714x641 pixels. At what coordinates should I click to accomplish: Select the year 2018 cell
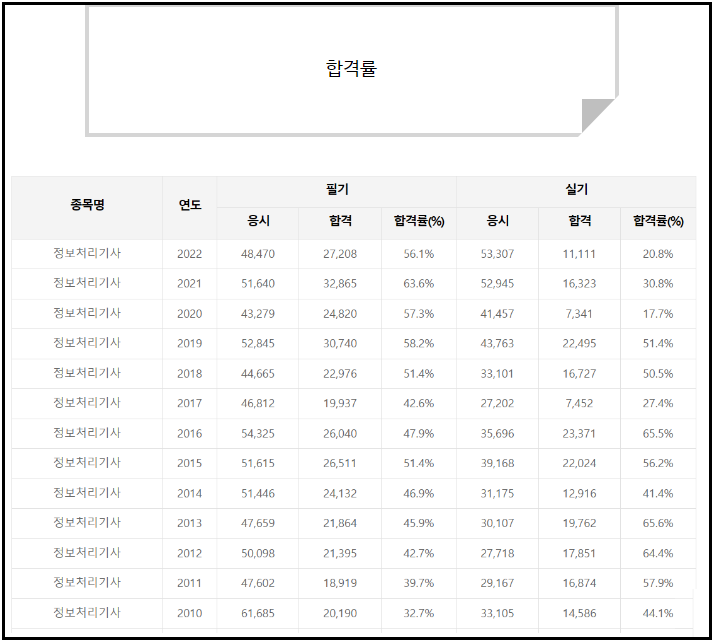[x=189, y=374]
